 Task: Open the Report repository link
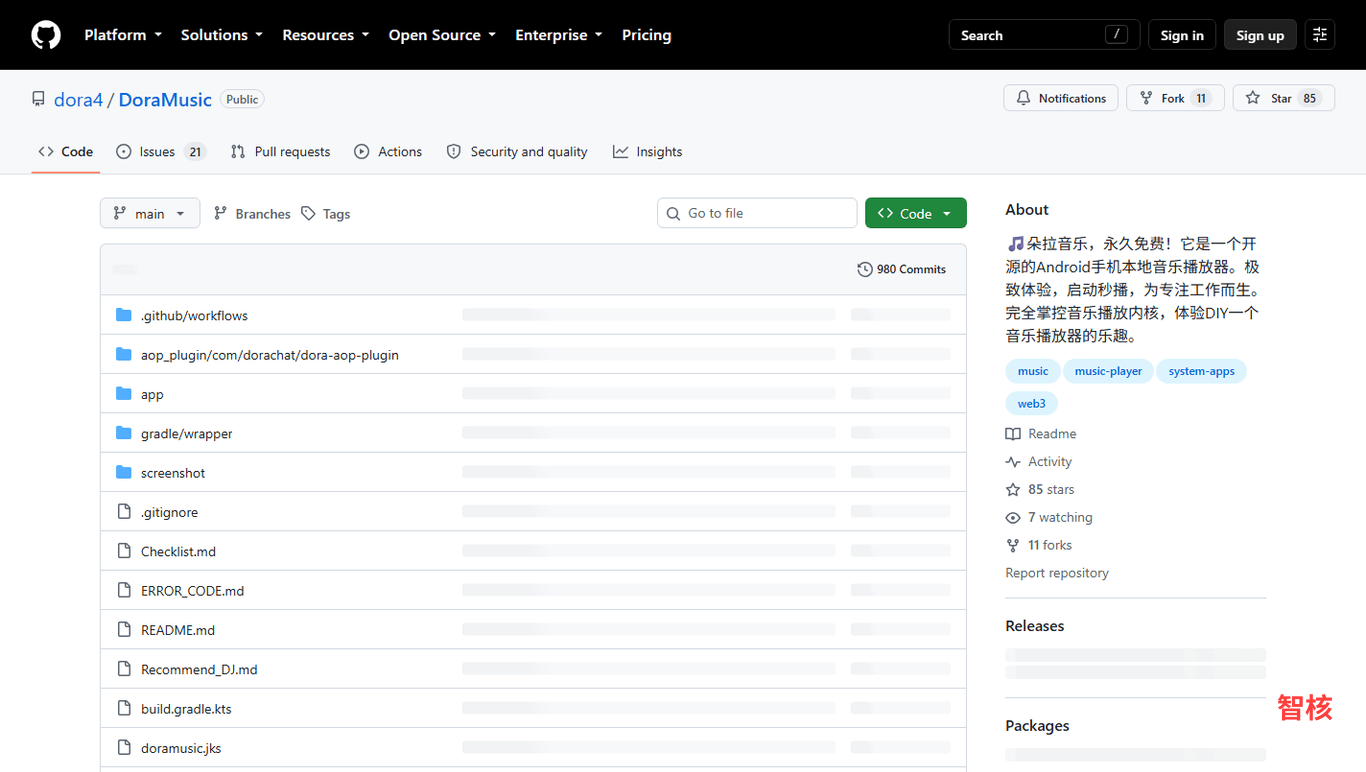pos(1057,573)
